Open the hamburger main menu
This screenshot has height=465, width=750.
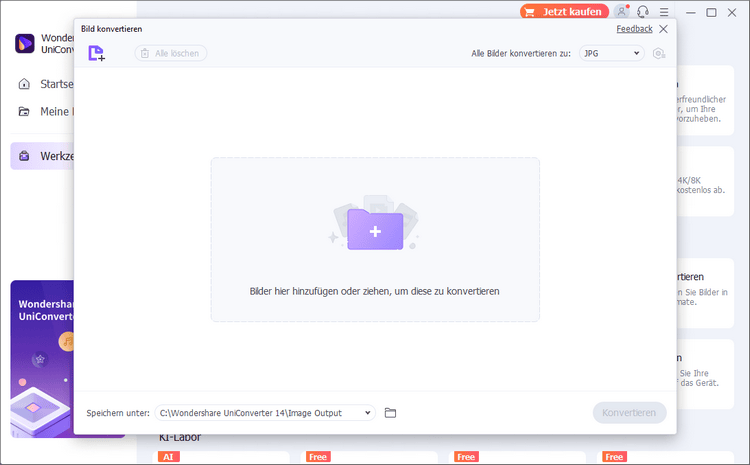pyautogui.click(x=664, y=12)
